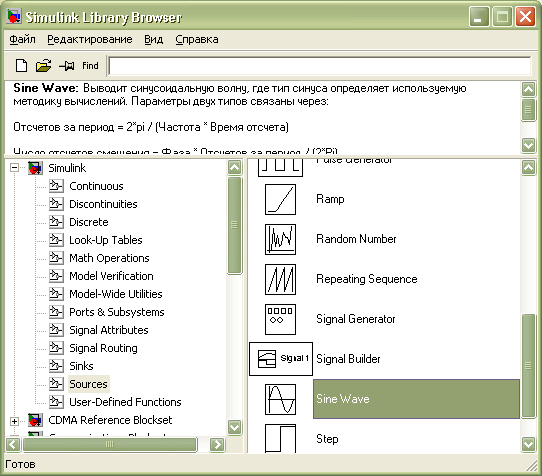This screenshot has width=542, height=476.
Task: Open the Справка menu
Action: [x=197, y=39]
